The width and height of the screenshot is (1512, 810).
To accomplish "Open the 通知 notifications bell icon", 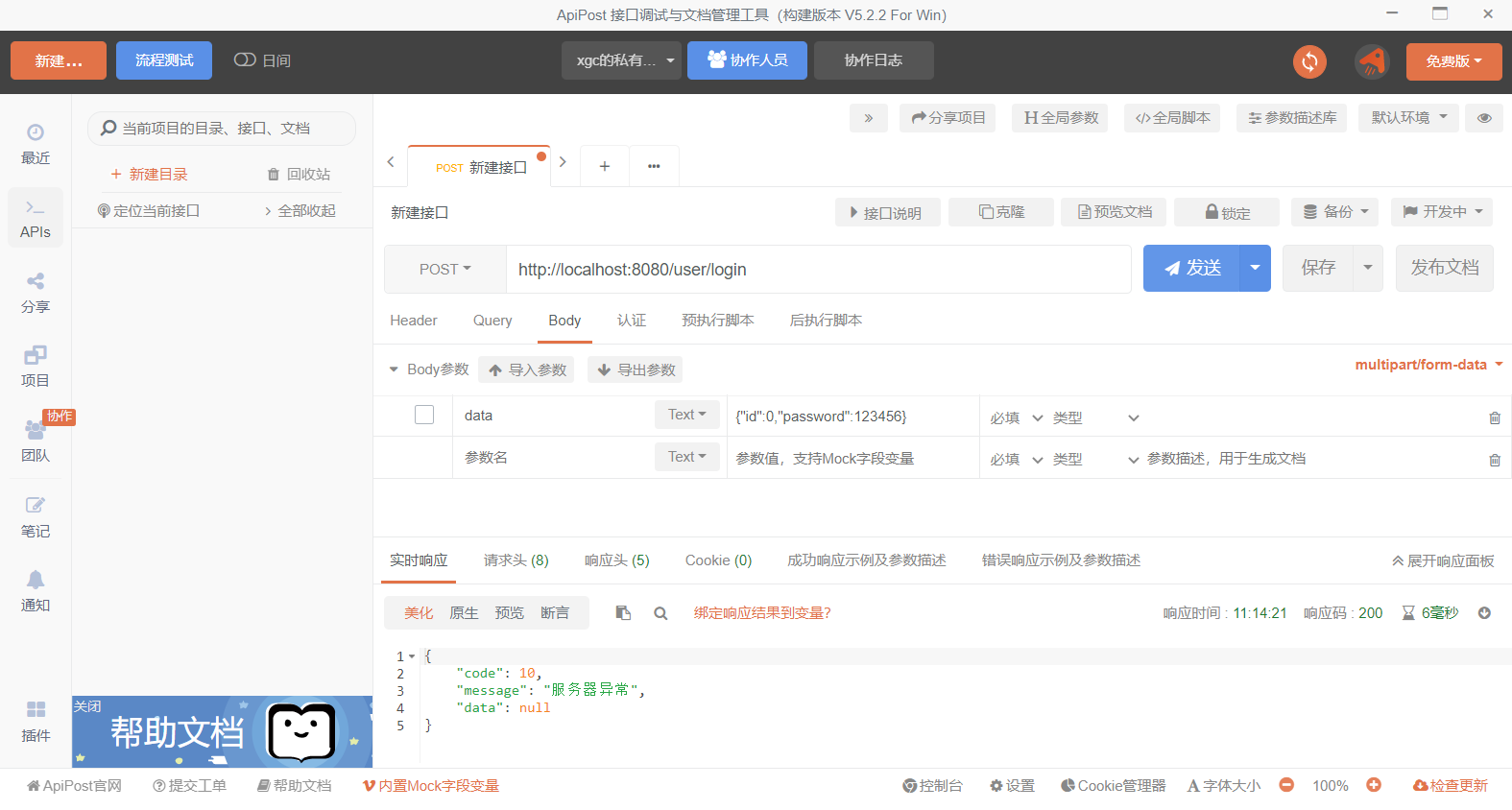I will pos(36,591).
